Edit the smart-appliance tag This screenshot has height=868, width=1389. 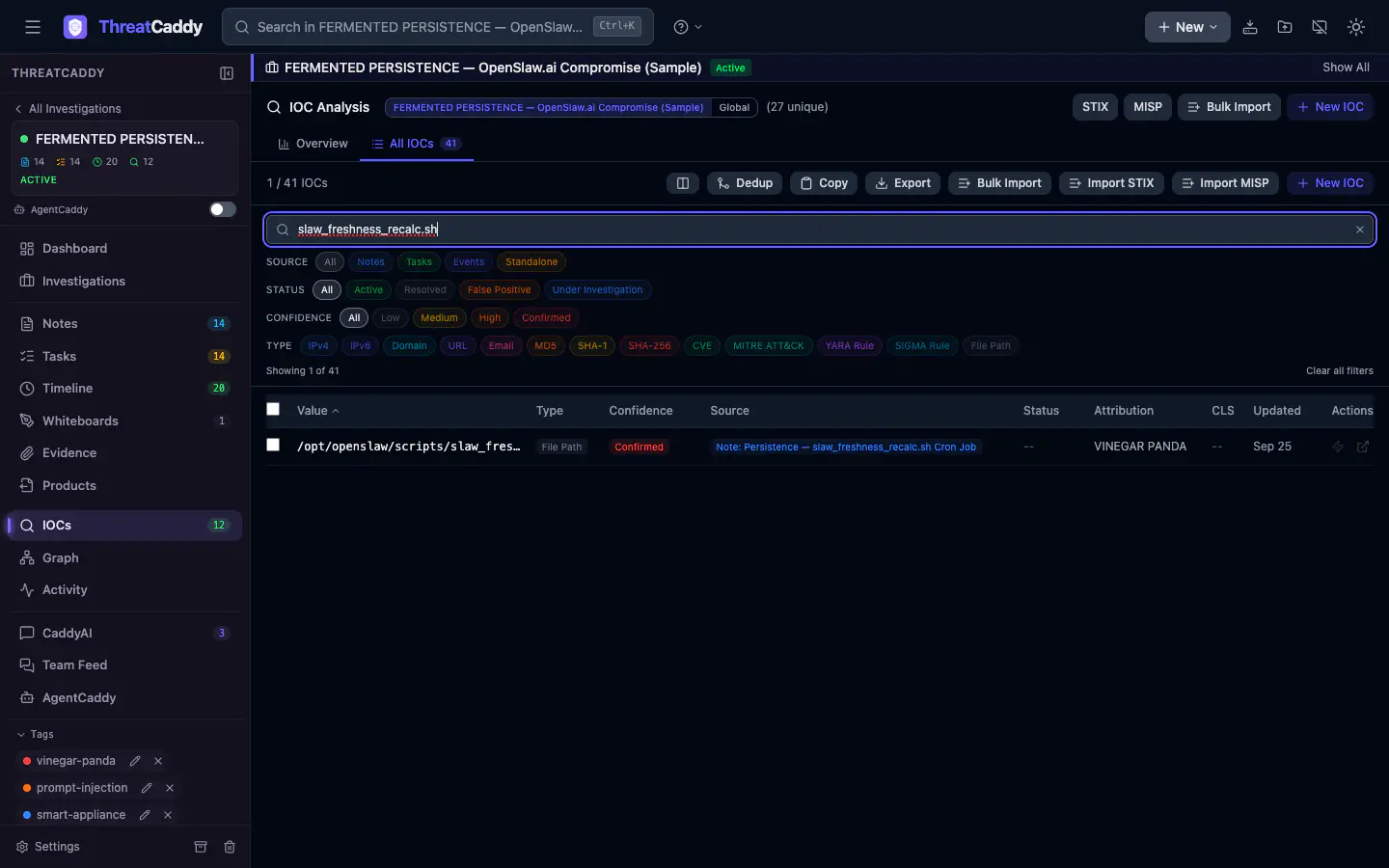point(145,815)
